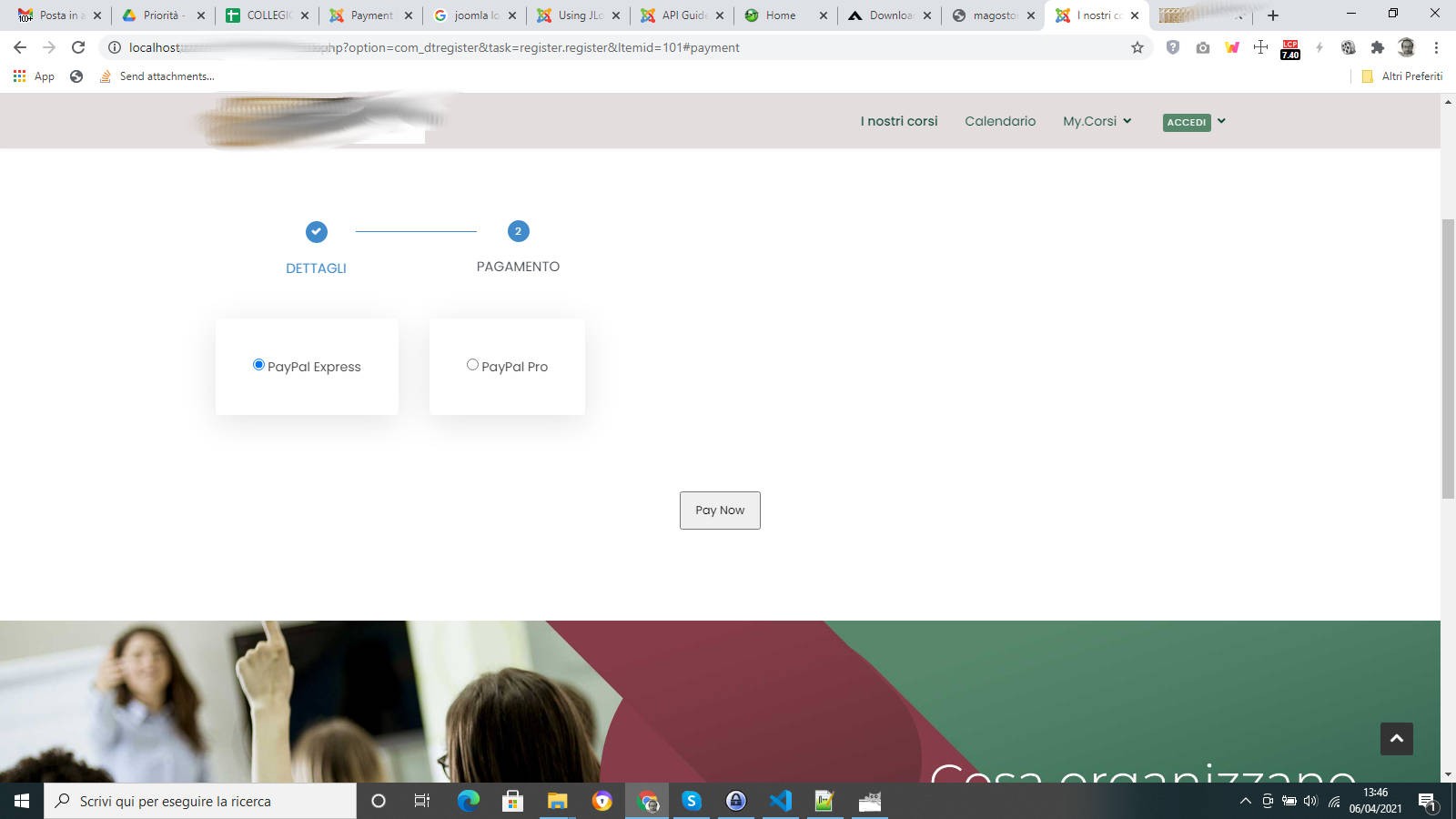Expand the My.Corsi dropdown menu

(x=1097, y=121)
